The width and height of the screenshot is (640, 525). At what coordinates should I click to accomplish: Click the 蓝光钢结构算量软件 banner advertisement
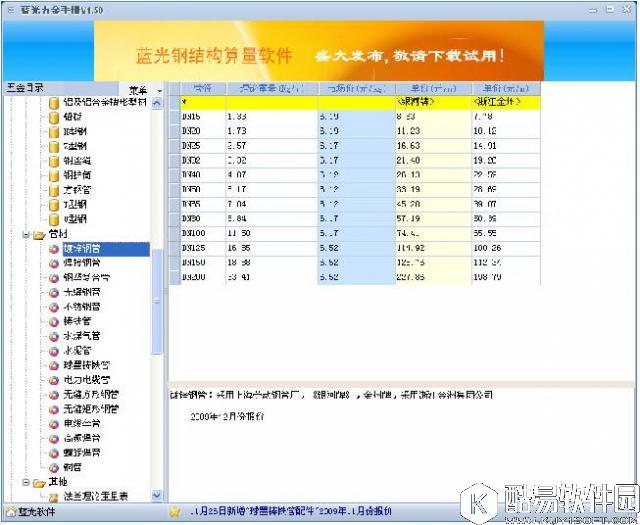[x=319, y=51]
